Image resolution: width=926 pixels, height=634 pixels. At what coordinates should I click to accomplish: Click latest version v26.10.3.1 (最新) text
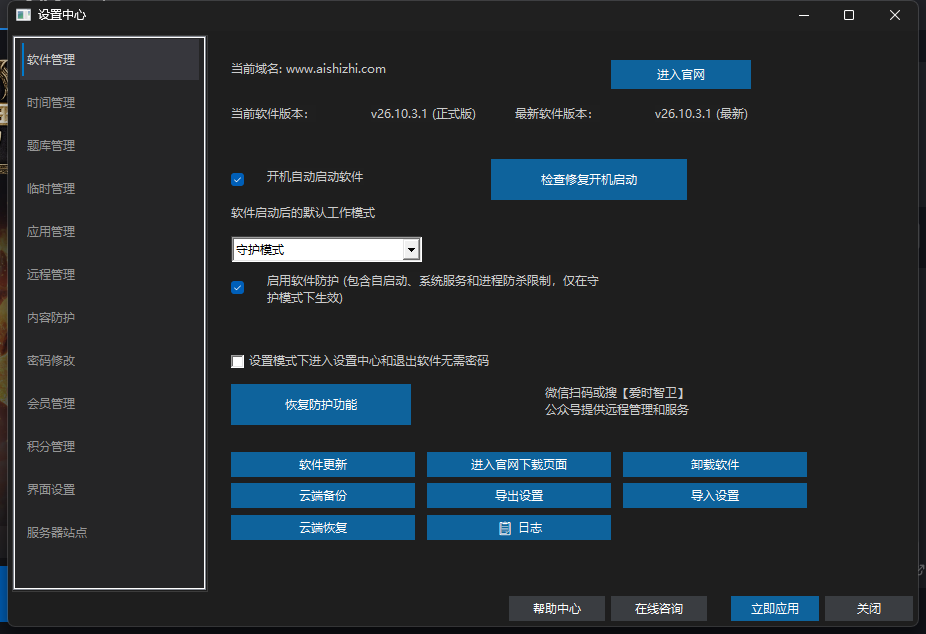[701, 114]
